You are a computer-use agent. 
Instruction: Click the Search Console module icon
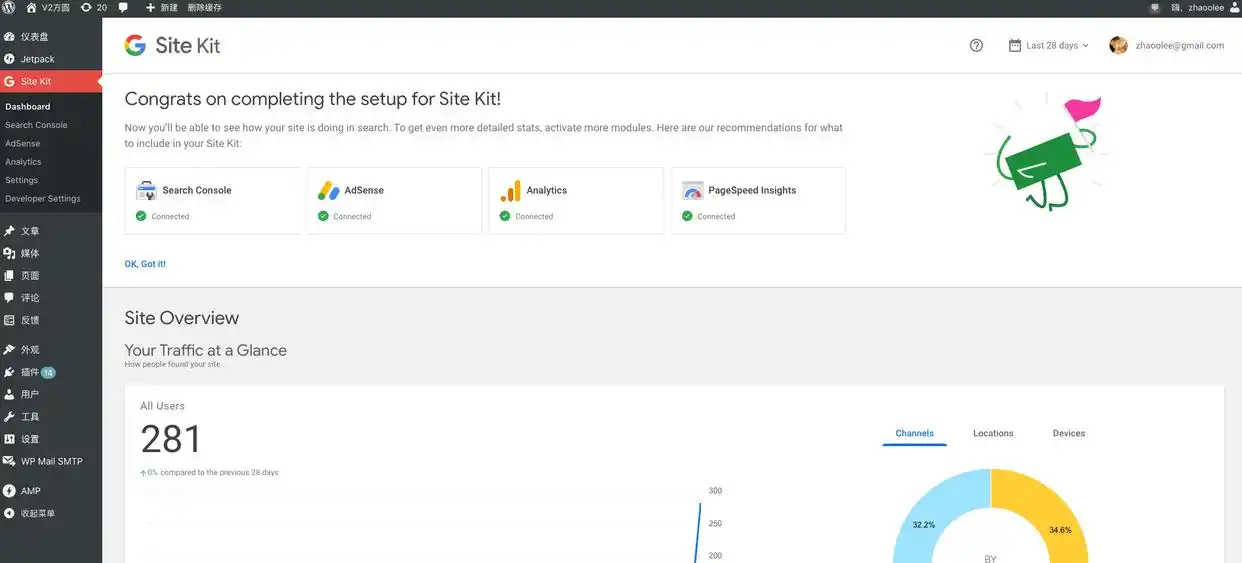[x=146, y=190]
